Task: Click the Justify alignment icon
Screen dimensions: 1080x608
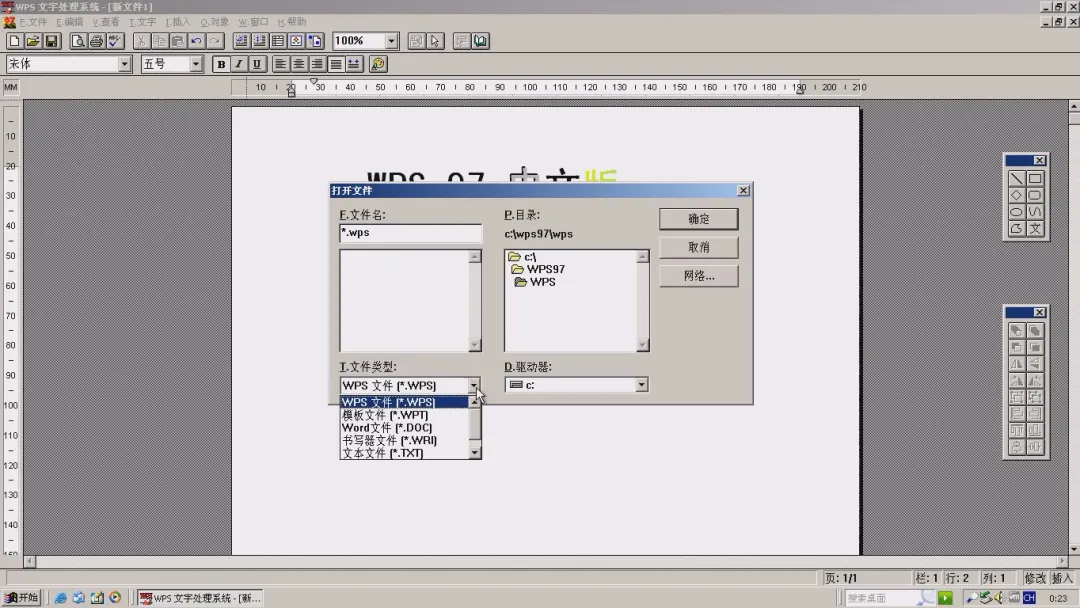Action: 335,64
